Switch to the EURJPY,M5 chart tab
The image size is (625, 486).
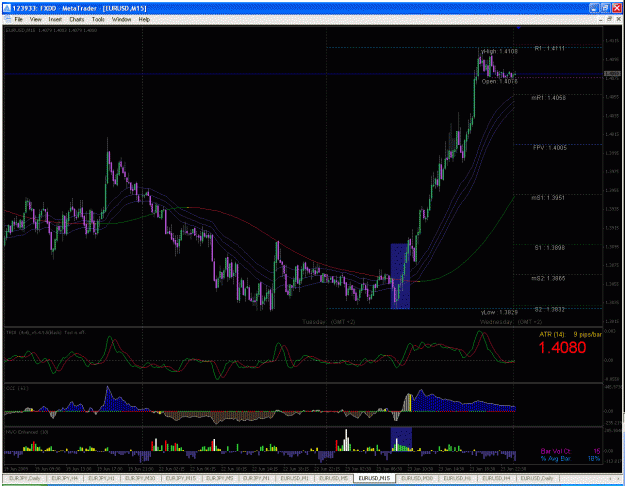coord(220,478)
